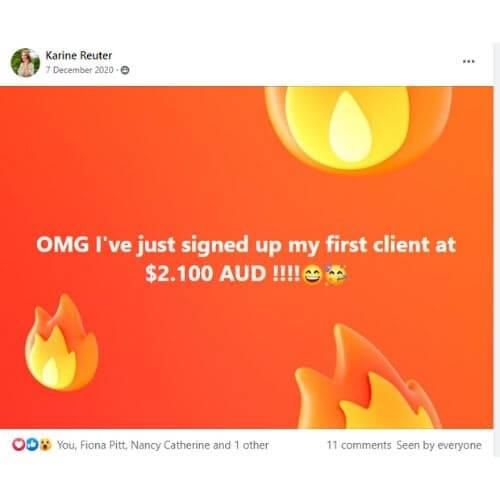Click the wow face reaction icon
Image resolution: width=500 pixels, height=500 pixels.
(x=45, y=445)
